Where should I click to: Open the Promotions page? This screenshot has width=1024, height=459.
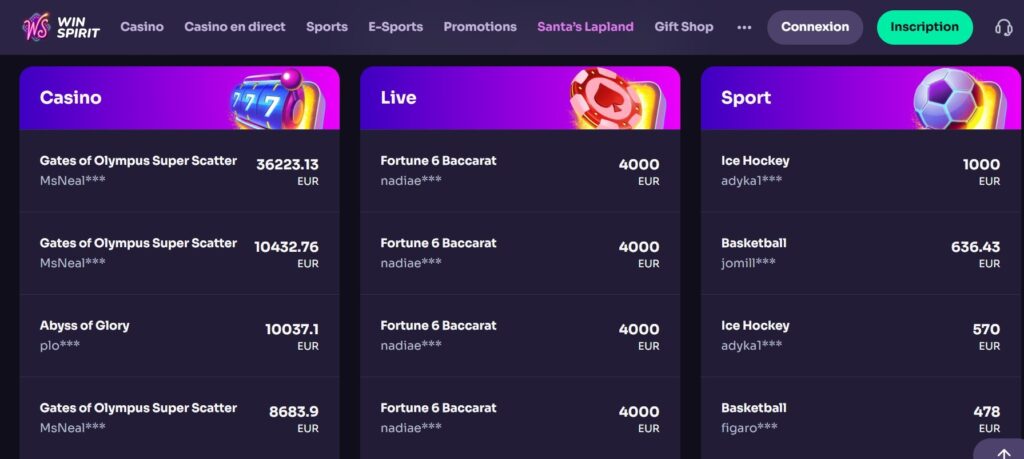coord(480,27)
